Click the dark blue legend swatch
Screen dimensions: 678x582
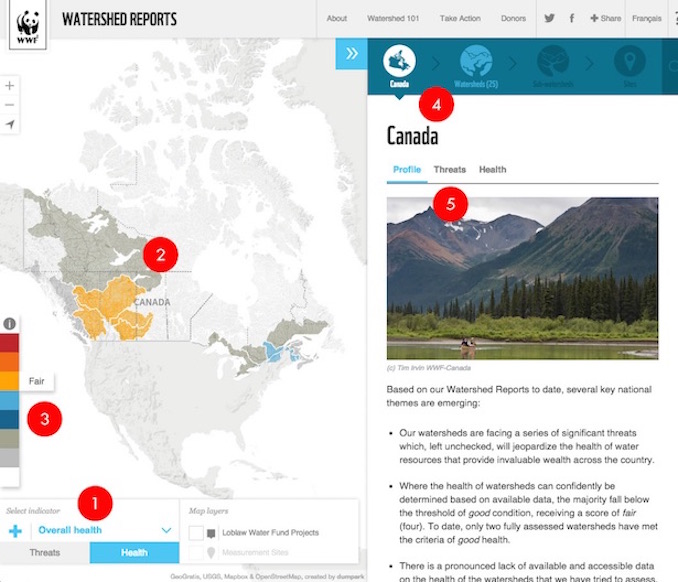pyautogui.click(x=9, y=419)
